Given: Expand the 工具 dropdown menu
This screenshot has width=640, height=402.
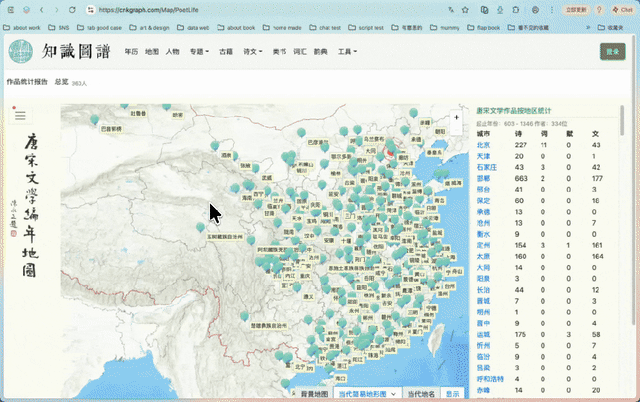Looking at the screenshot, I should (x=347, y=51).
